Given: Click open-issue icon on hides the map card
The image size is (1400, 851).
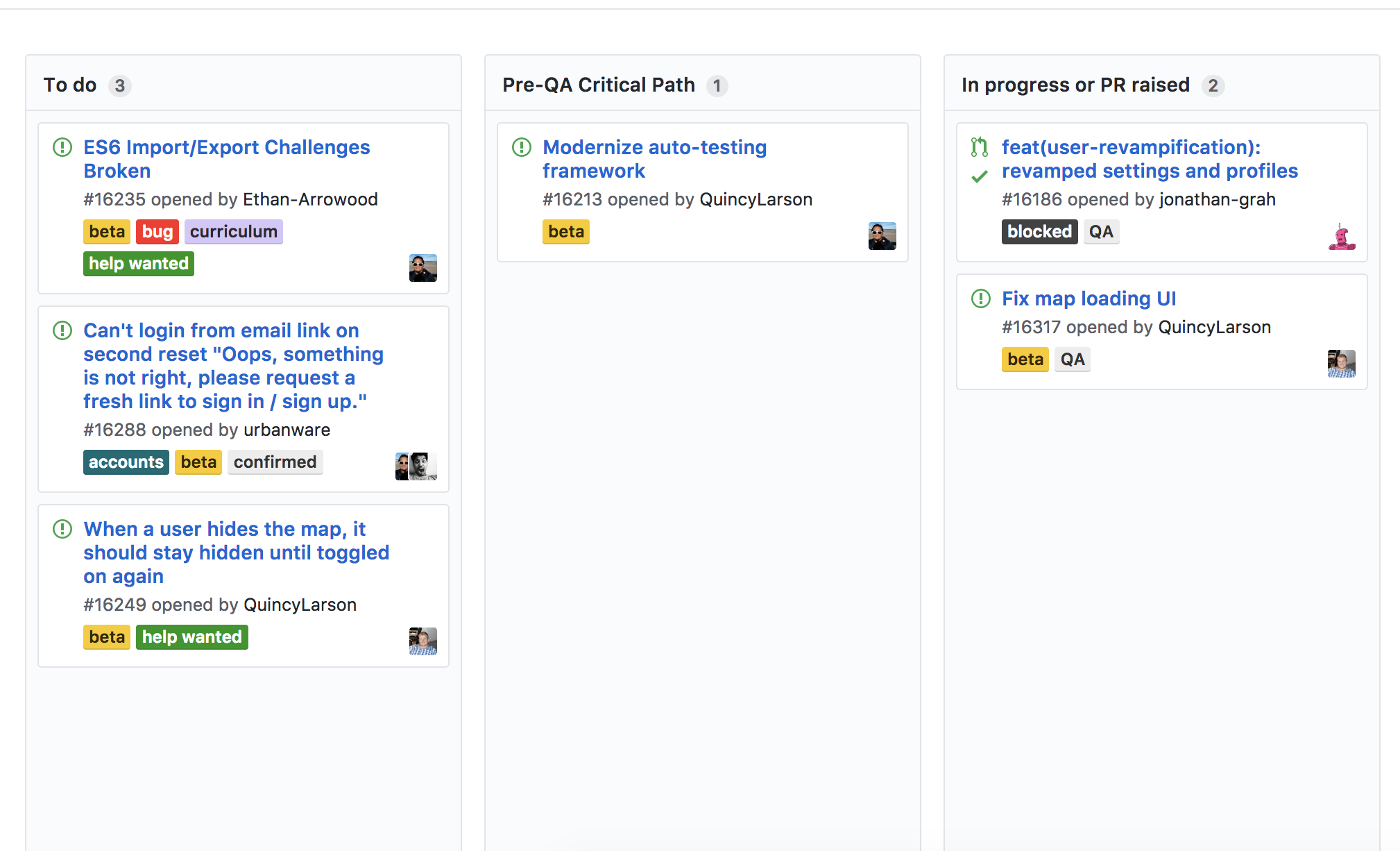Looking at the screenshot, I should [x=62, y=529].
